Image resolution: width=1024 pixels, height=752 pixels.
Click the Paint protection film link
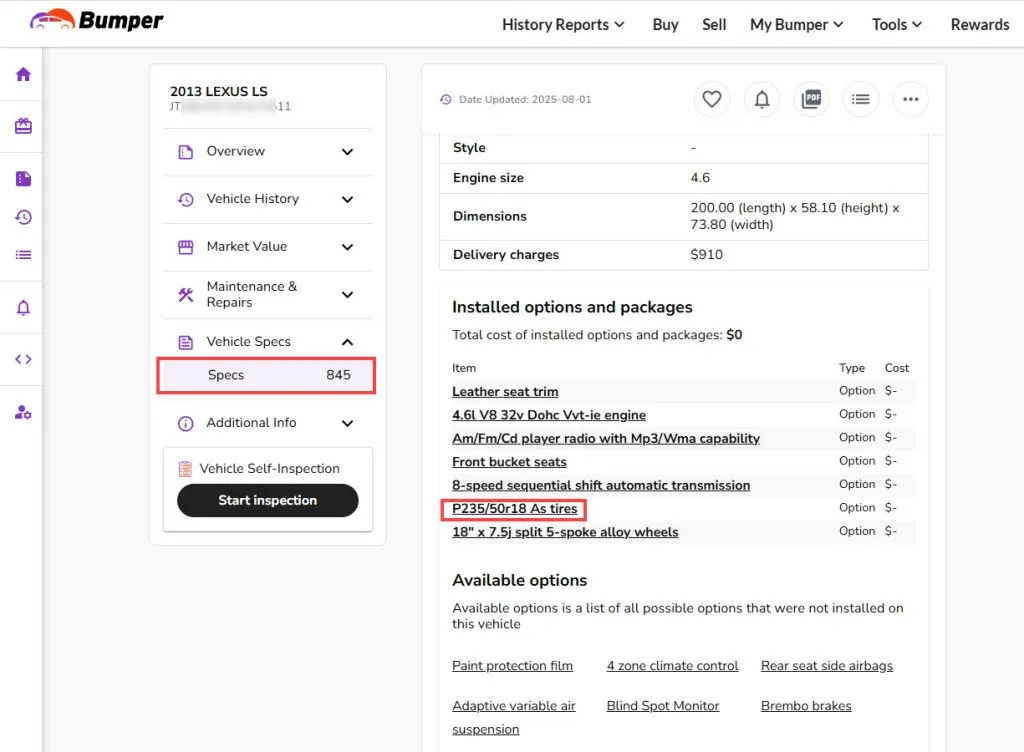512,666
